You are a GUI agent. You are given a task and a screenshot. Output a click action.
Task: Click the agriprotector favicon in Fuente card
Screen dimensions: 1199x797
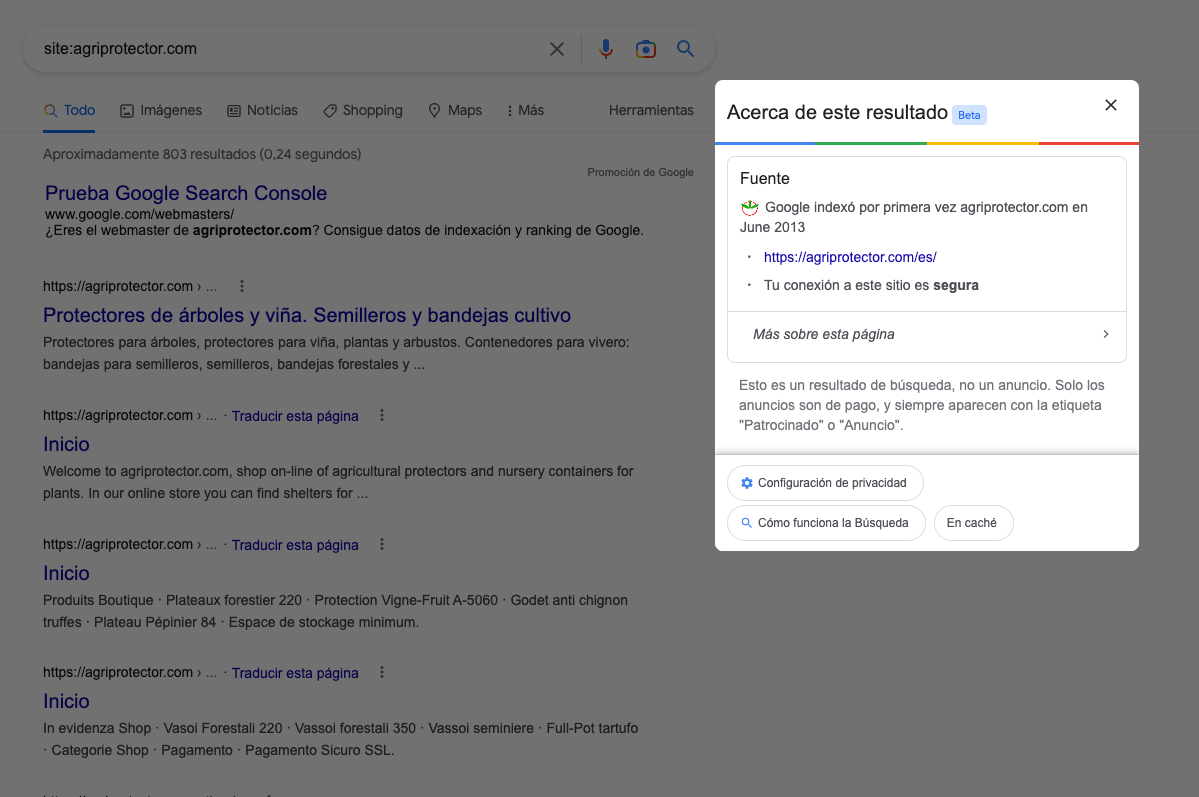pos(749,207)
